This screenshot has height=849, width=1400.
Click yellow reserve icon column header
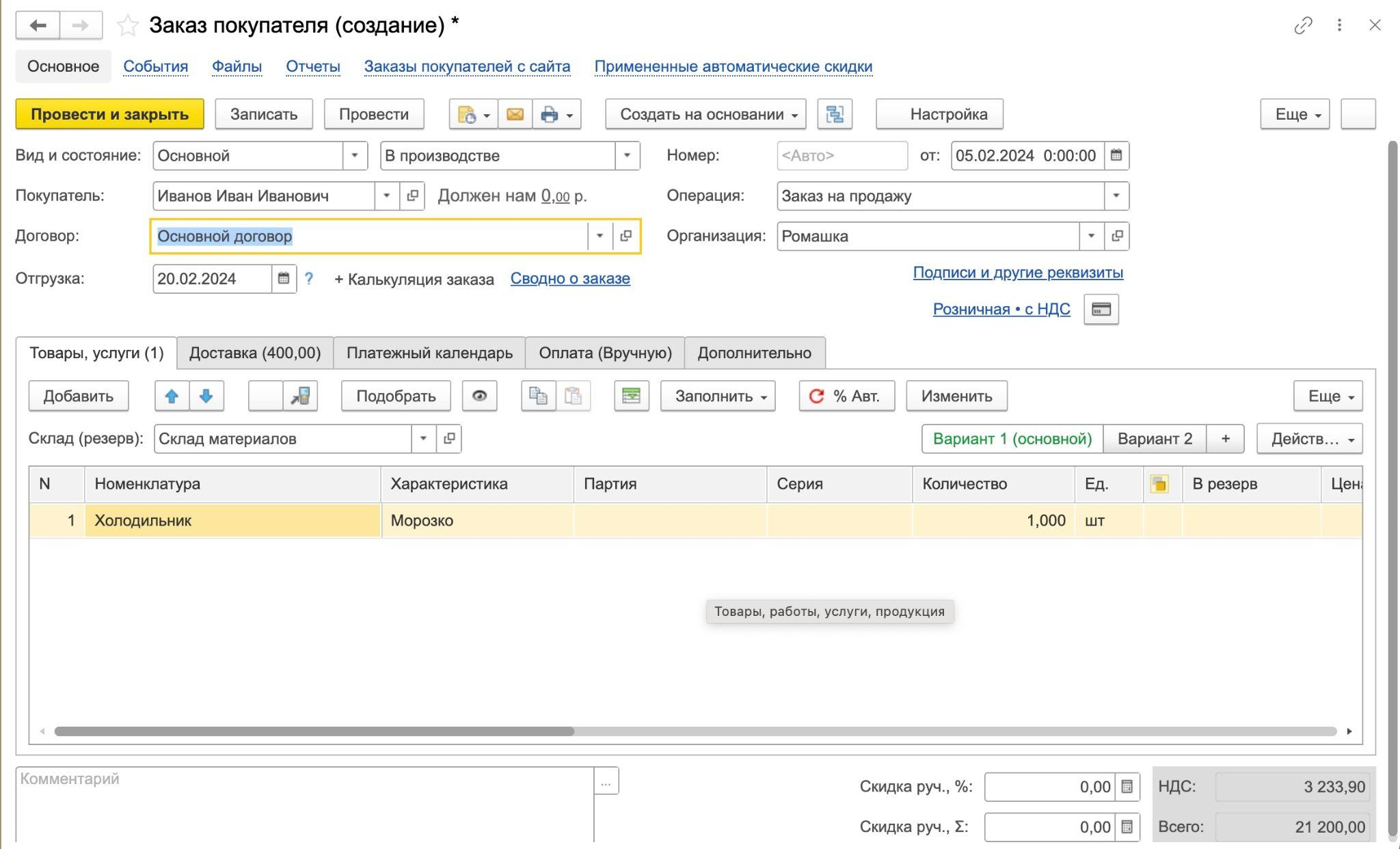click(x=1159, y=484)
